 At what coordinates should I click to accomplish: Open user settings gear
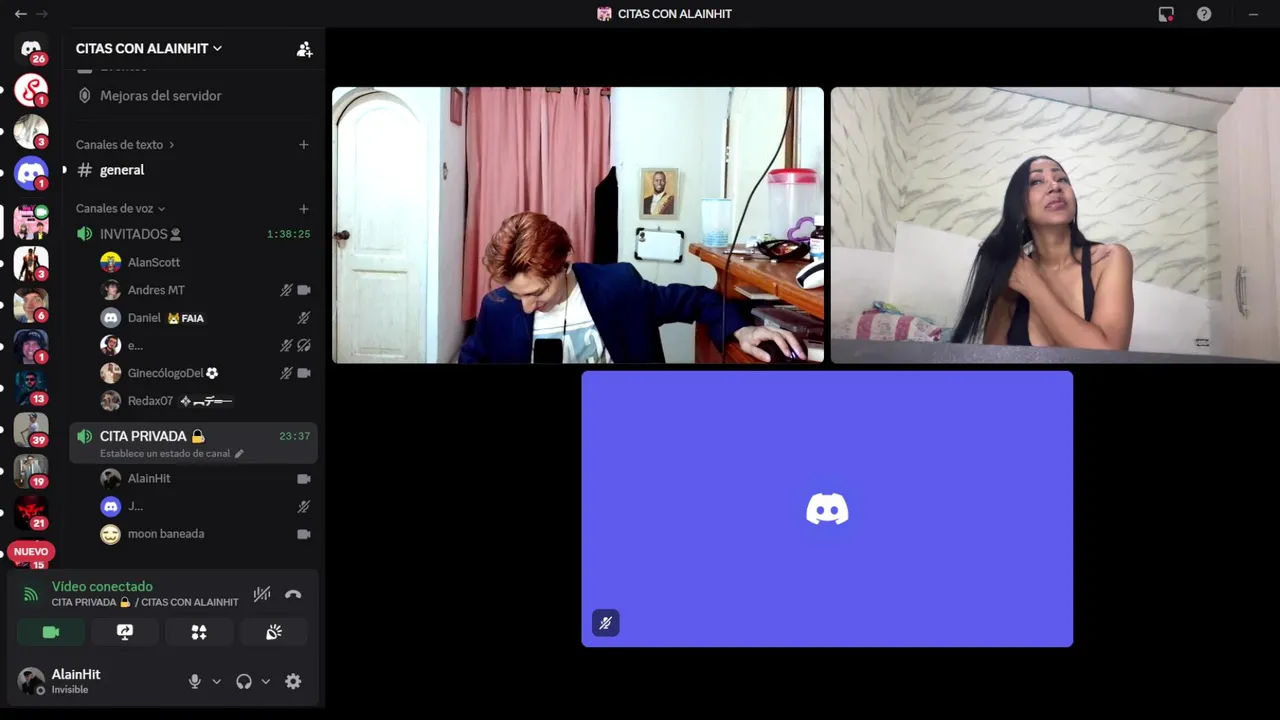(293, 682)
